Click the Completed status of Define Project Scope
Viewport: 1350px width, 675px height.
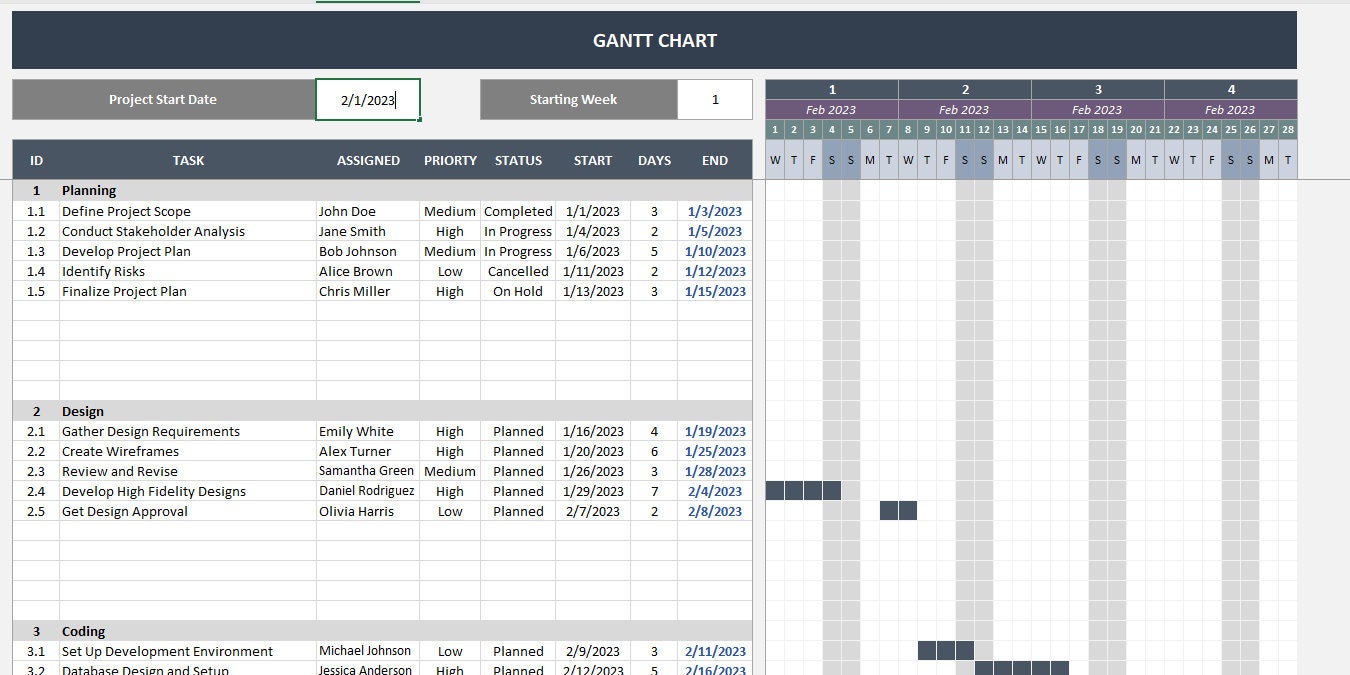click(x=517, y=211)
